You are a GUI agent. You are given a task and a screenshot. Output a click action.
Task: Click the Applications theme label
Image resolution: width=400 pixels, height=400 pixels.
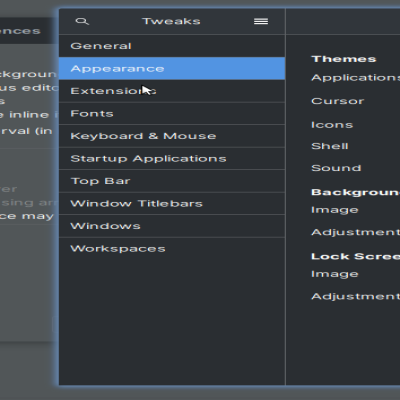355,78
